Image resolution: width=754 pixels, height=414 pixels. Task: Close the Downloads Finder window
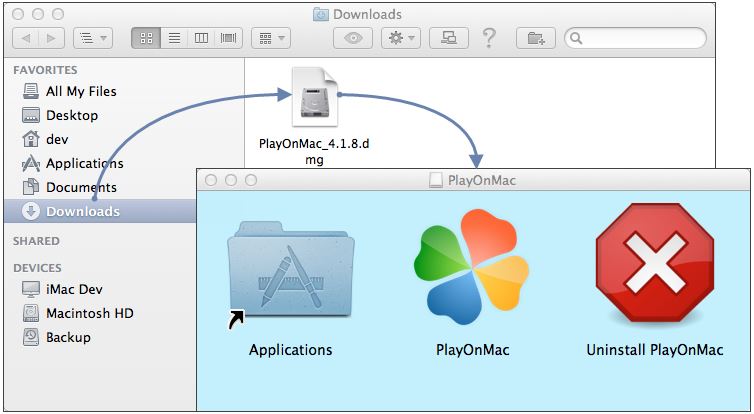coord(18,14)
